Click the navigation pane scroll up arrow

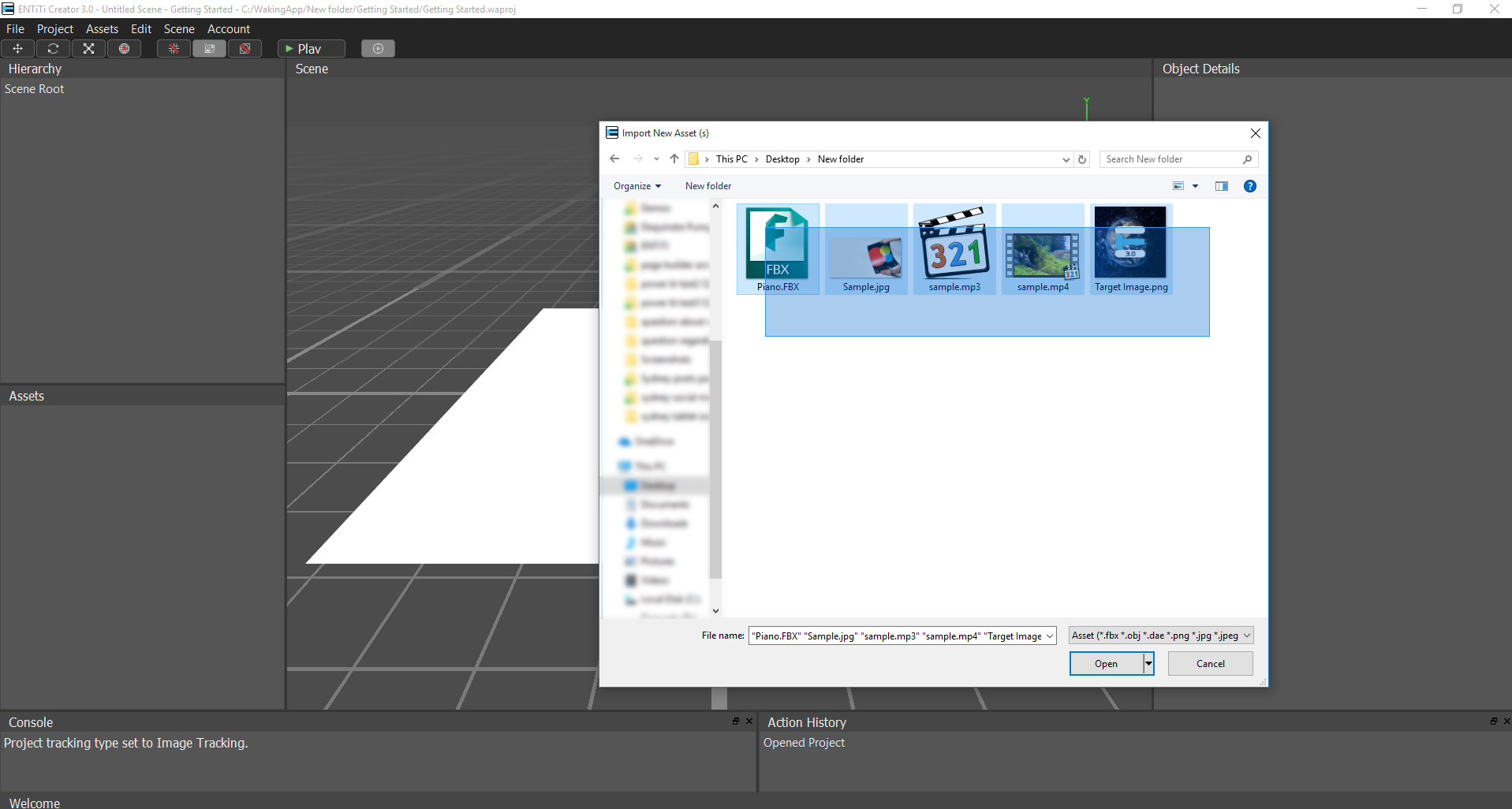[x=715, y=207]
